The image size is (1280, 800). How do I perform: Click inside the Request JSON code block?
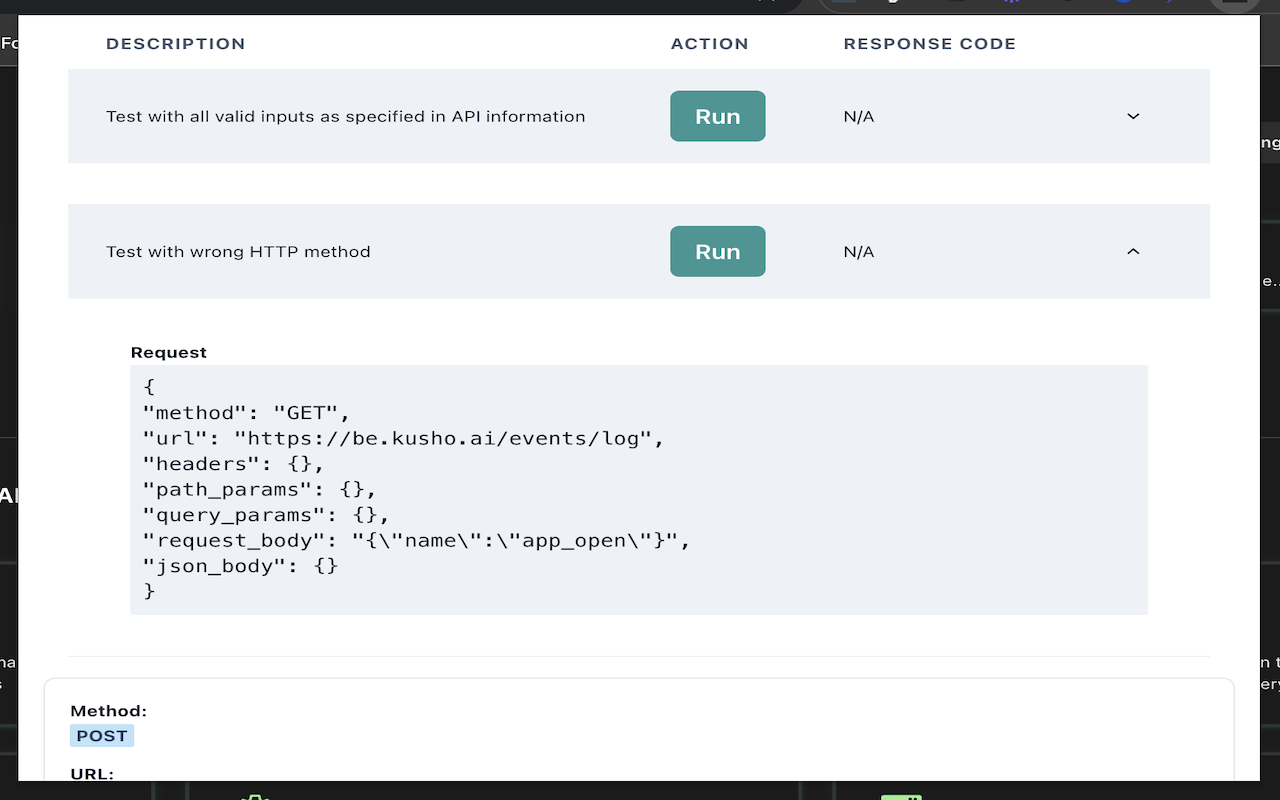pos(639,489)
